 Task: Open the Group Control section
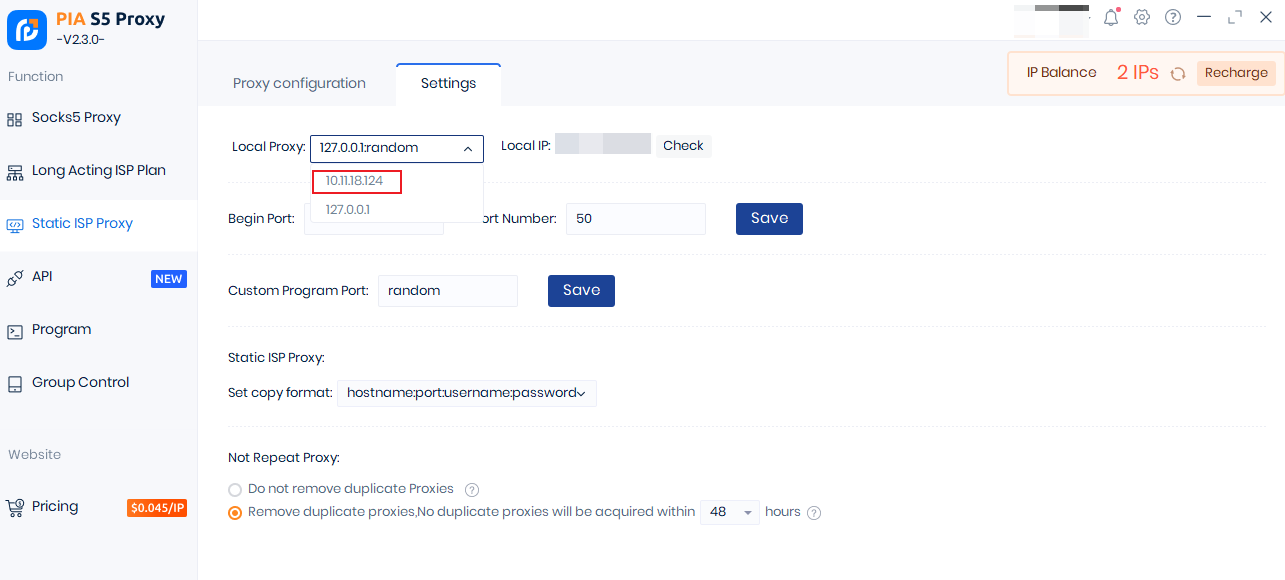[80, 383]
